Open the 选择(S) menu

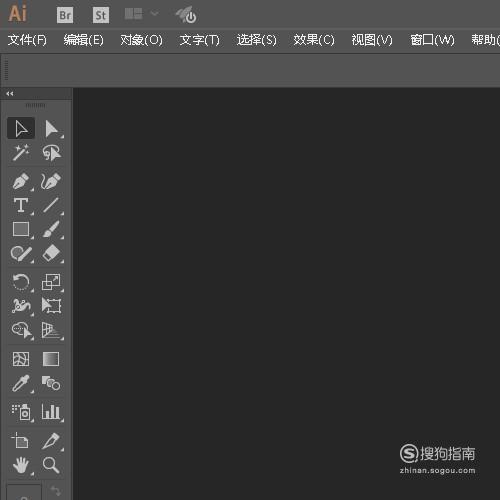(x=257, y=40)
